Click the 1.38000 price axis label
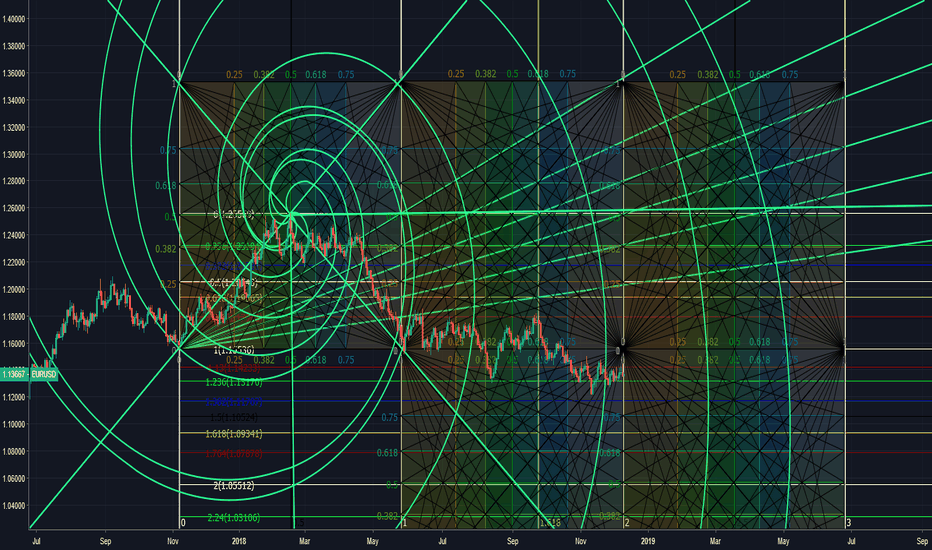This screenshot has width=932, height=550. pyautogui.click(x=14, y=46)
